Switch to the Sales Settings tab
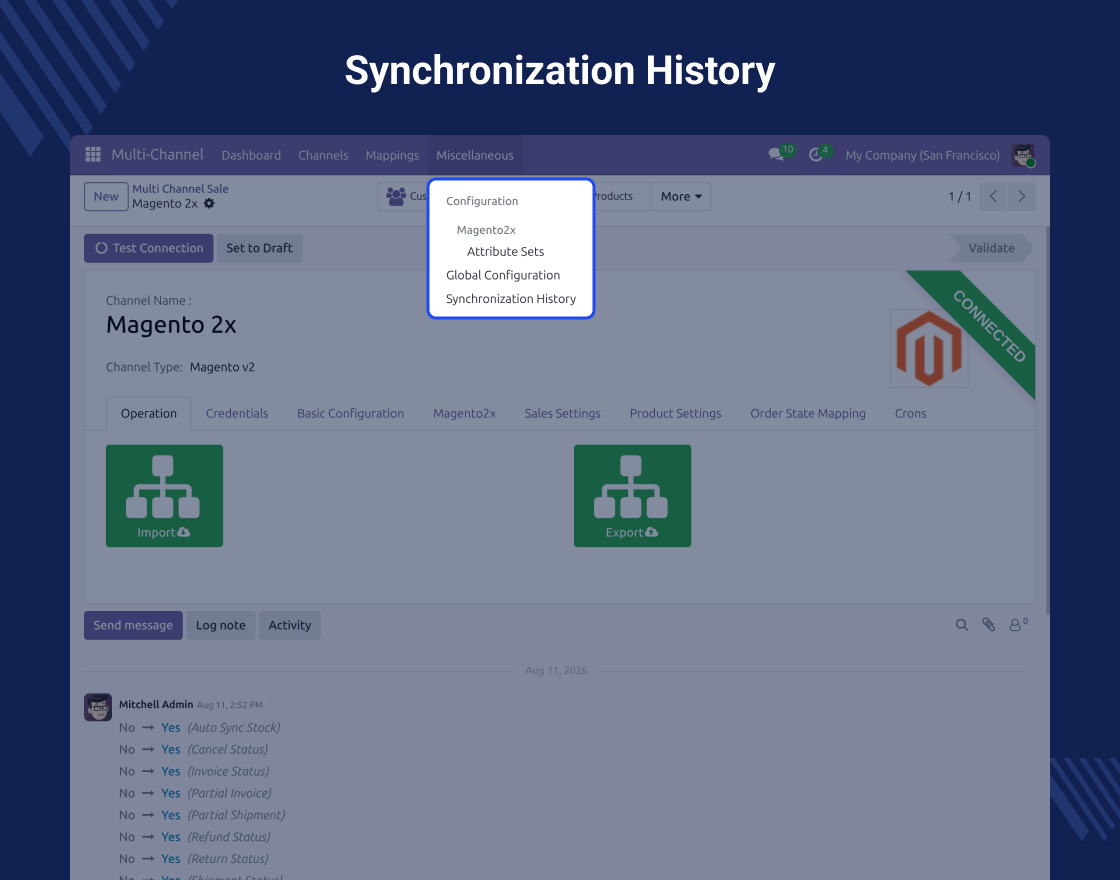The image size is (1120, 880). point(562,414)
